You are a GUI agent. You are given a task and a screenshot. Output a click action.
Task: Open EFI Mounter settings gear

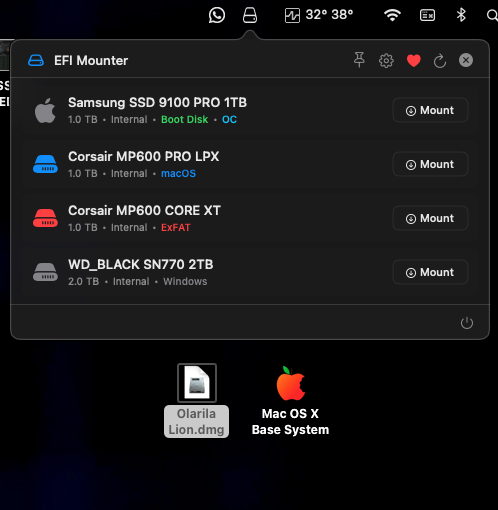(x=386, y=61)
